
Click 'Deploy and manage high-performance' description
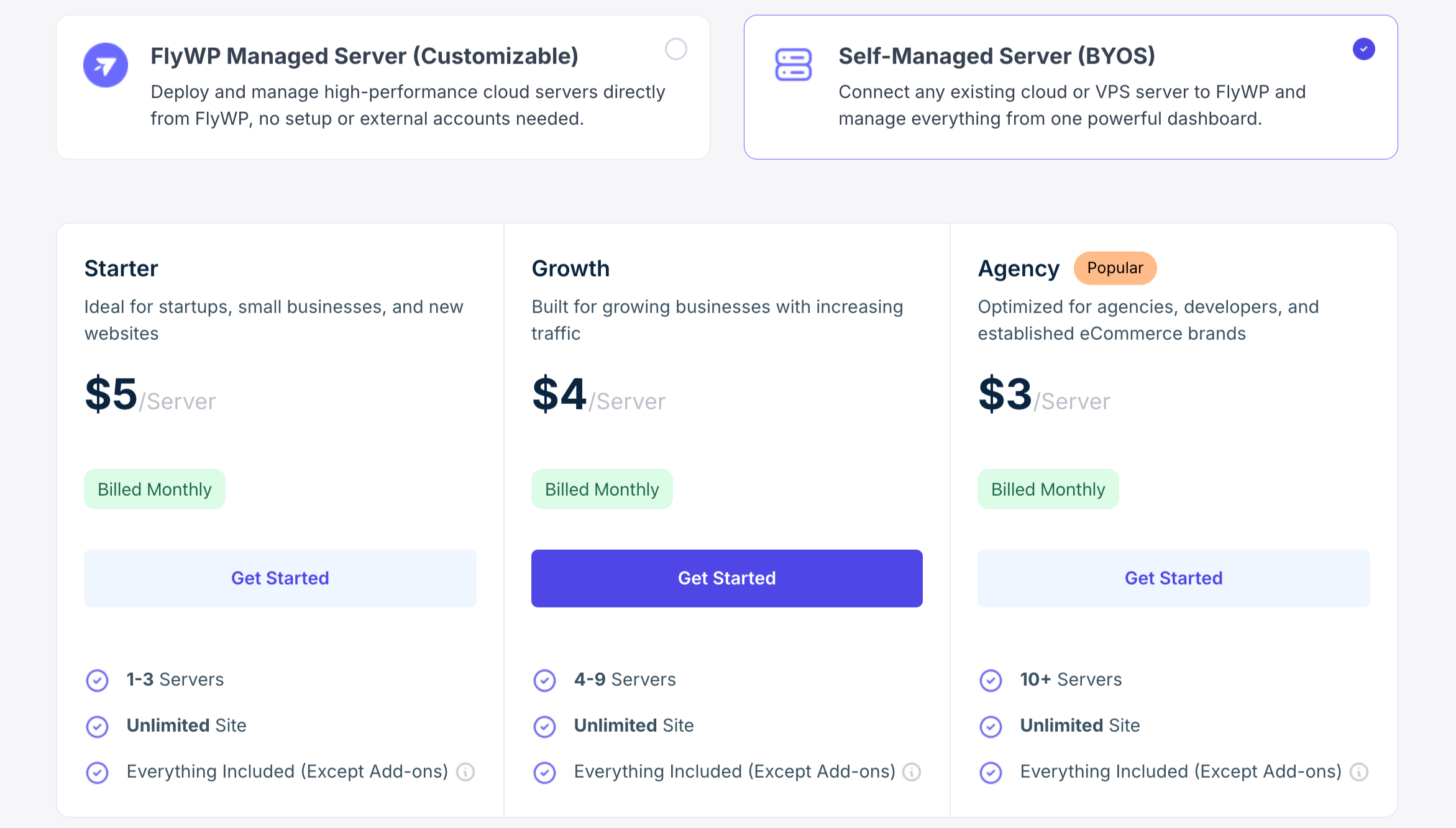pyautogui.click(x=408, y=105)
